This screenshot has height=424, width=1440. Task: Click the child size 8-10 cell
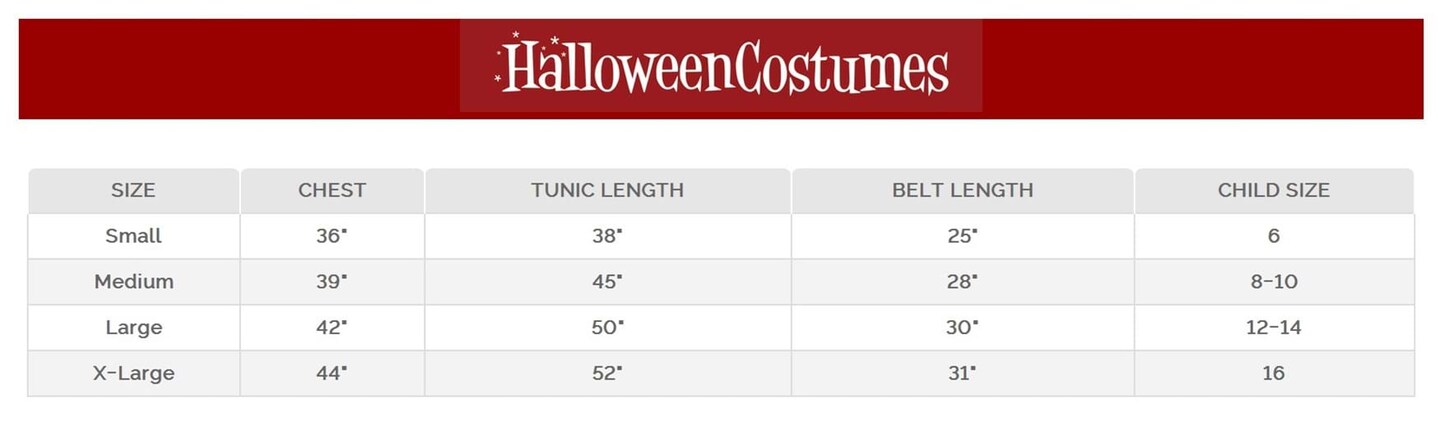(x=1273, y=282)
